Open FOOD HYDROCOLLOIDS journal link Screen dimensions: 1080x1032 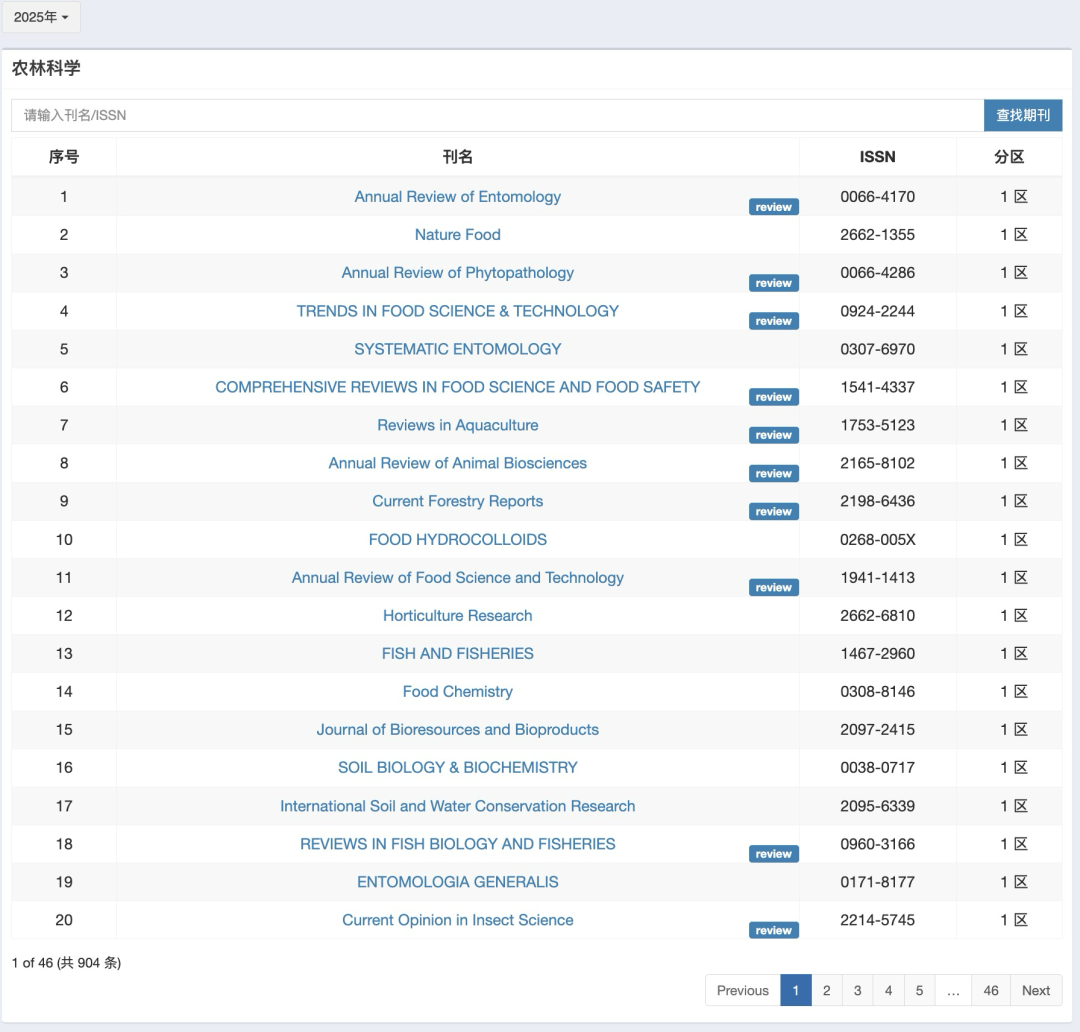click(x=457, y=539)
